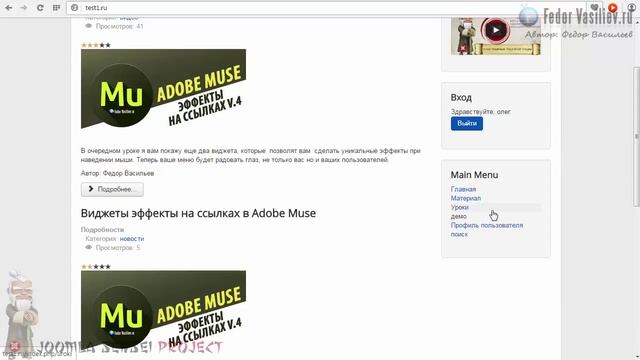Go back with the browser back arrow
640x360 pixels.
click(9, 8)
